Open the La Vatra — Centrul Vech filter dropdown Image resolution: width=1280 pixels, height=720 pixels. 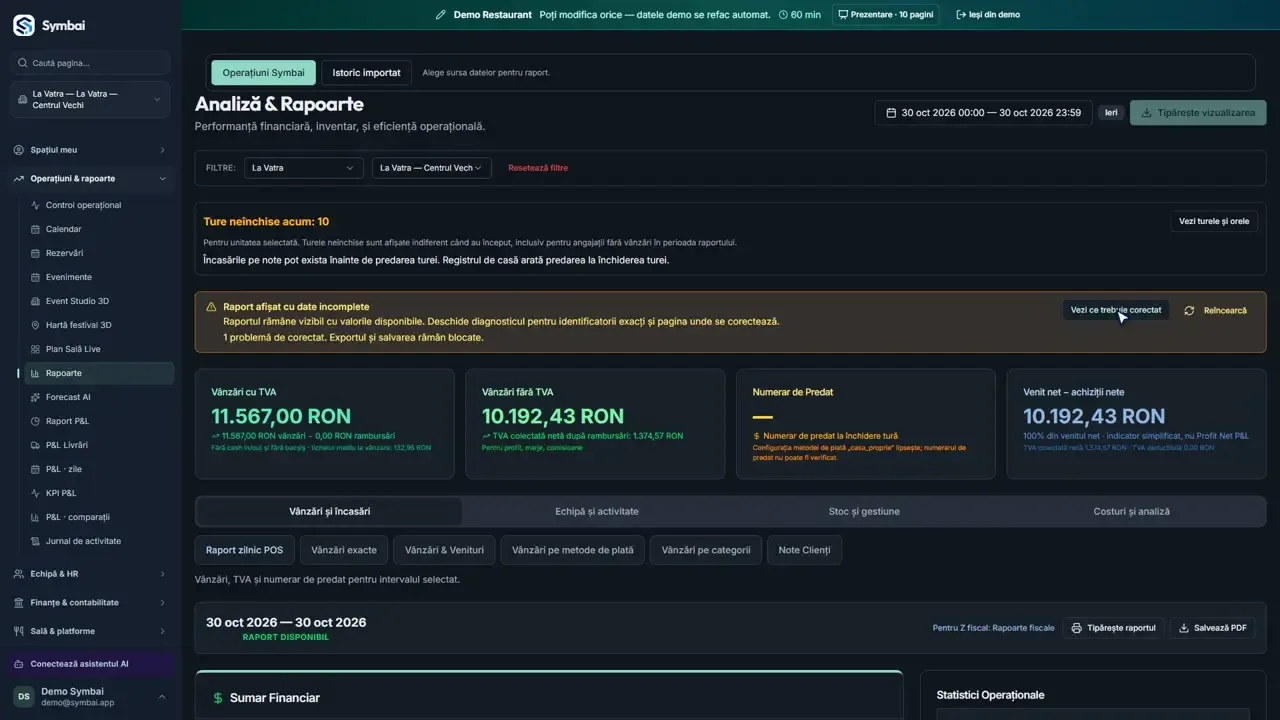(x=431, y=168)
